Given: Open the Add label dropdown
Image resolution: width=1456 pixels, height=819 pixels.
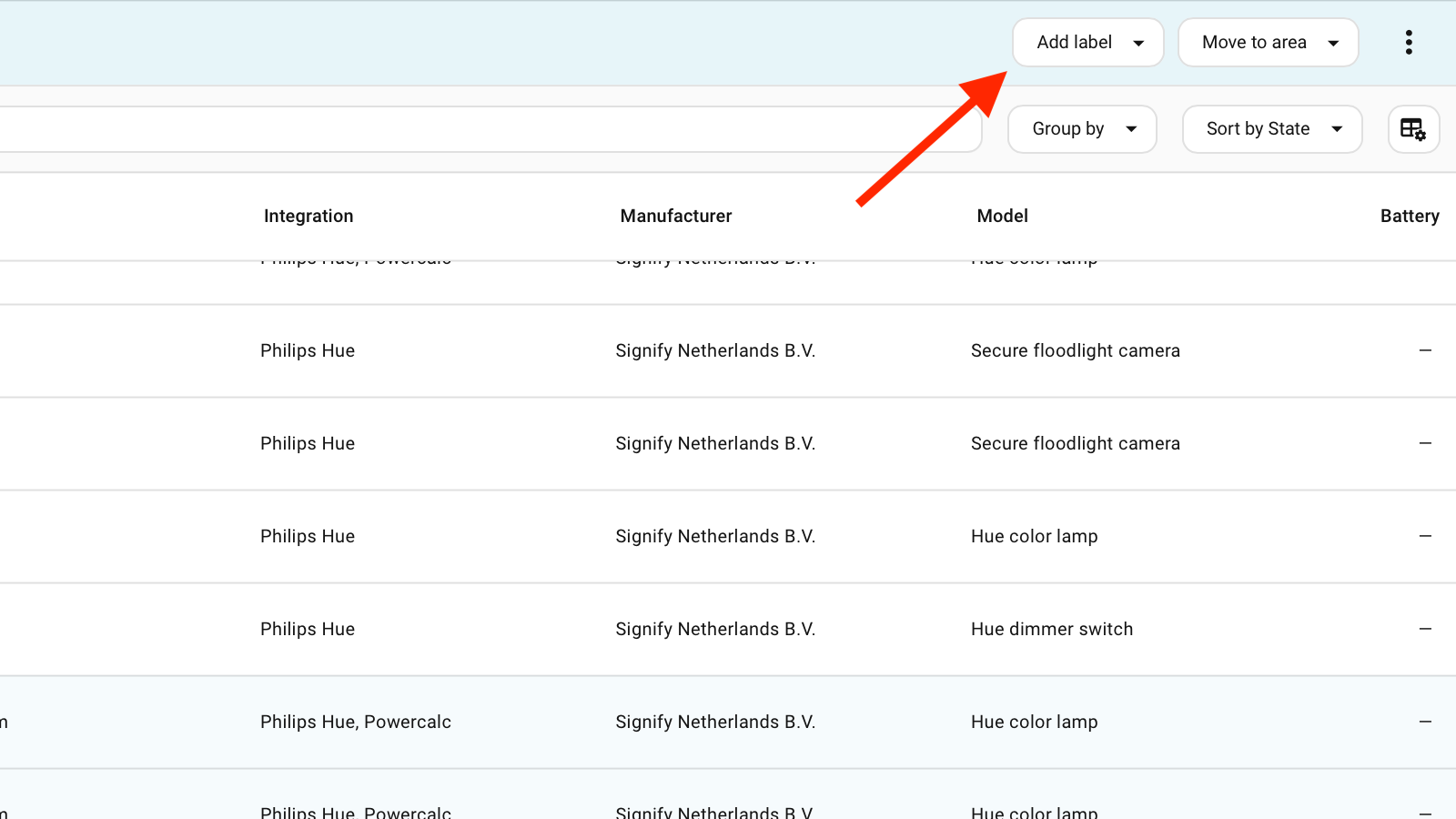Looking at the screenshot, I should pos(1087,43).
